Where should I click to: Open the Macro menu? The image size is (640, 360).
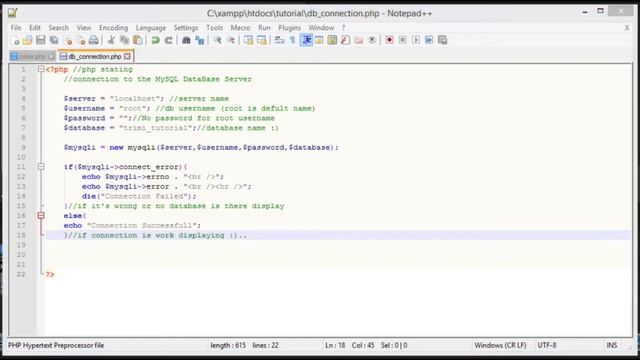click(240, 28)
